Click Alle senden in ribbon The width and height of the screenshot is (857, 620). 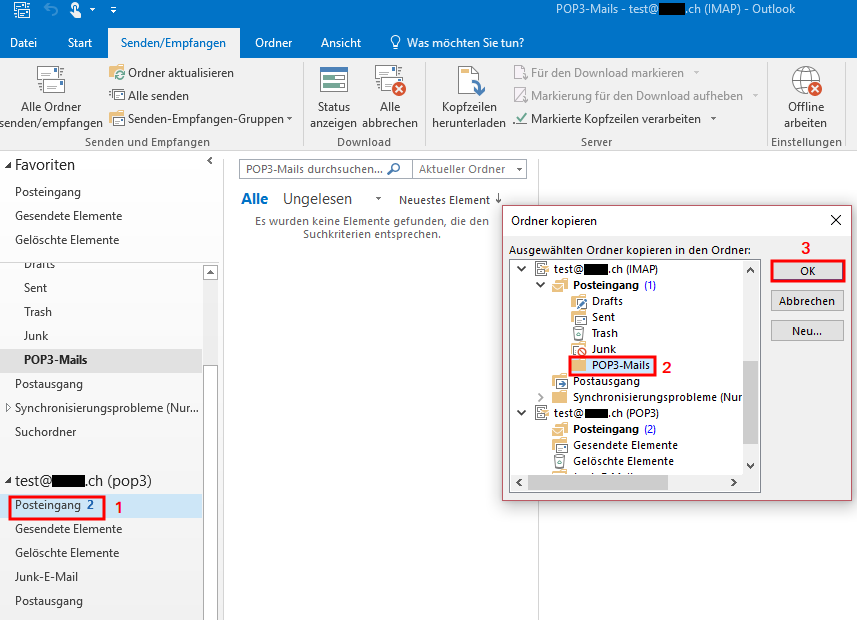[149, 96]
